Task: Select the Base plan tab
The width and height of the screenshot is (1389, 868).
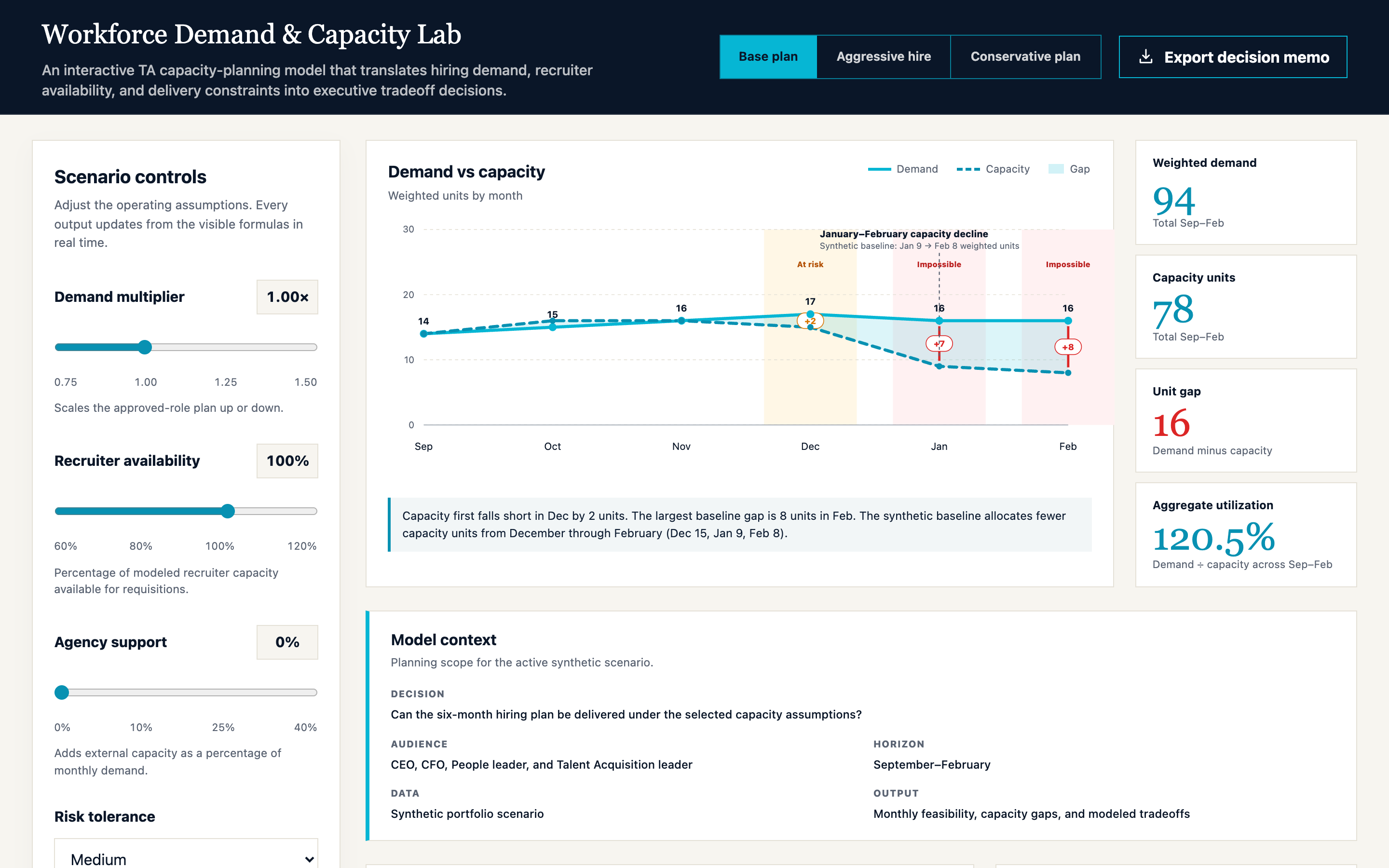Action: (768, 56)
